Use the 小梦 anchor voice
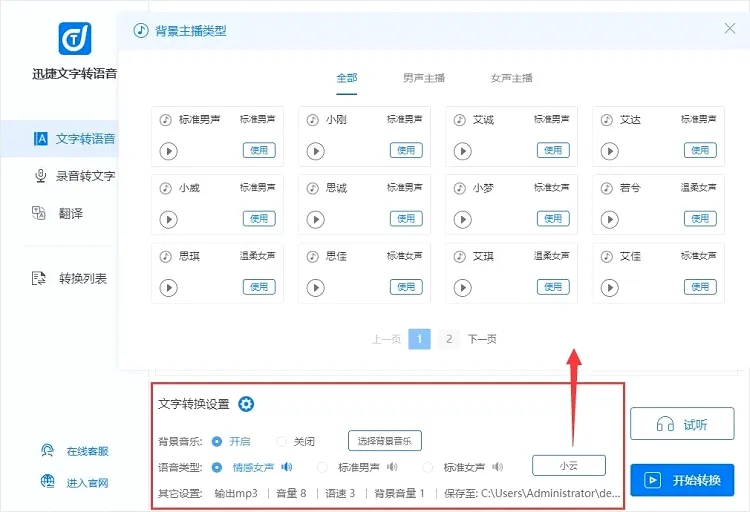 pos(553,219)
